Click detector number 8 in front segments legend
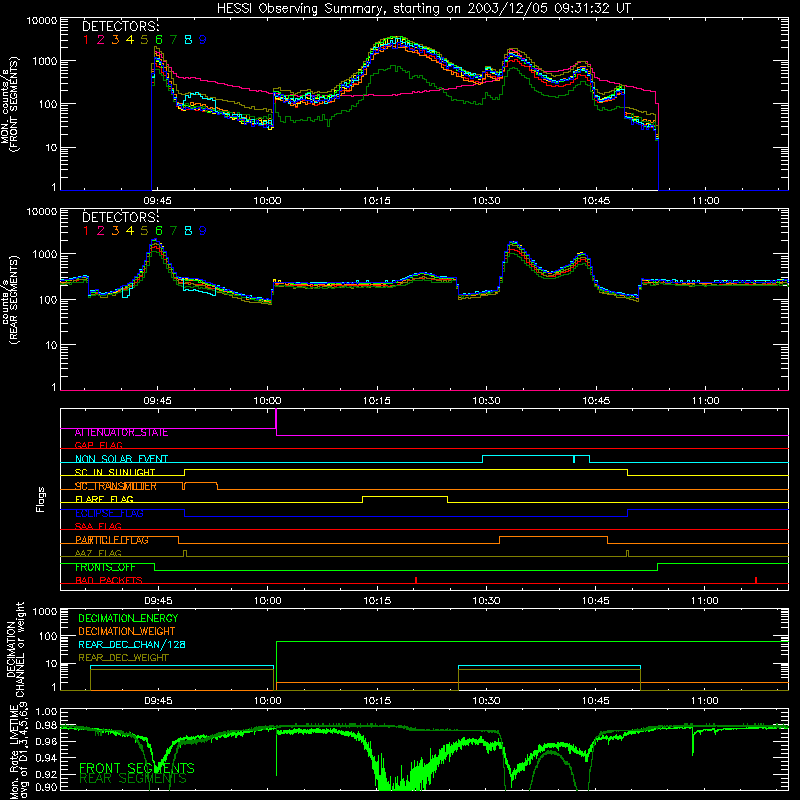The image size is (800, 800). point(188,40)
